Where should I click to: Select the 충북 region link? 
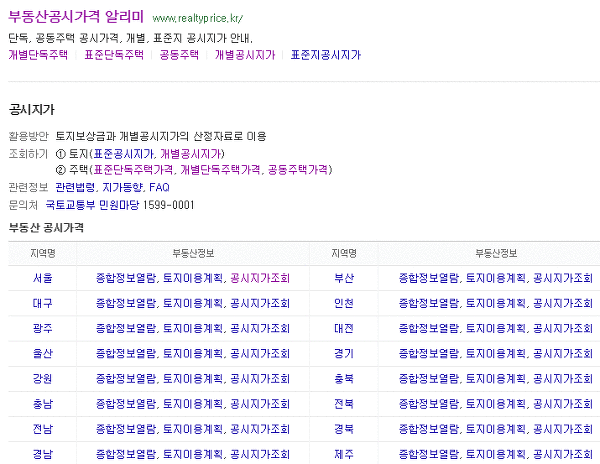[x=344, y=379]
